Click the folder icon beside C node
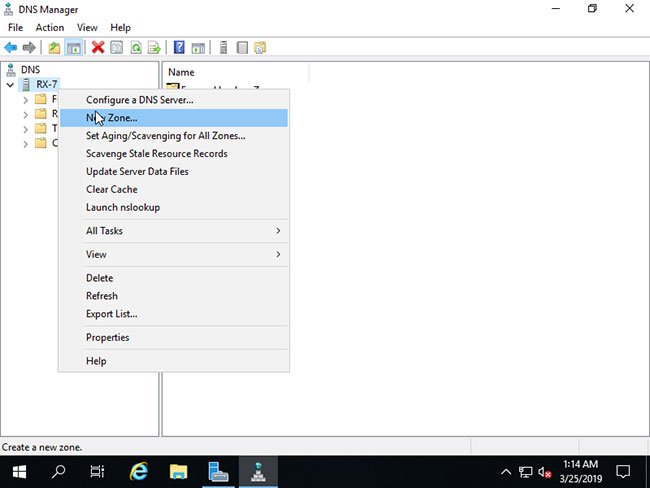The height and width of the screenshot is (488, 650). pos(41,143)
